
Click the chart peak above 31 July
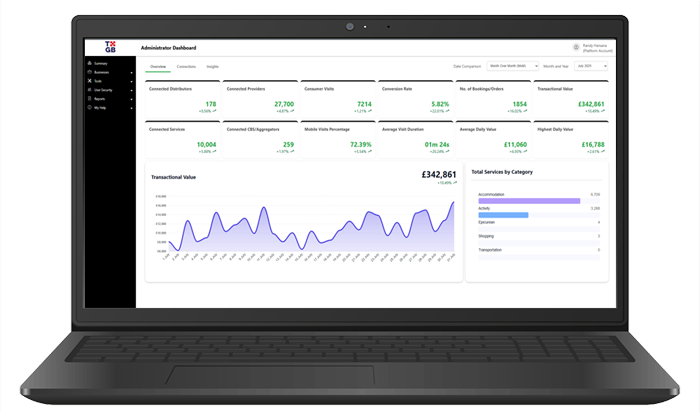[x=453, y=202]
